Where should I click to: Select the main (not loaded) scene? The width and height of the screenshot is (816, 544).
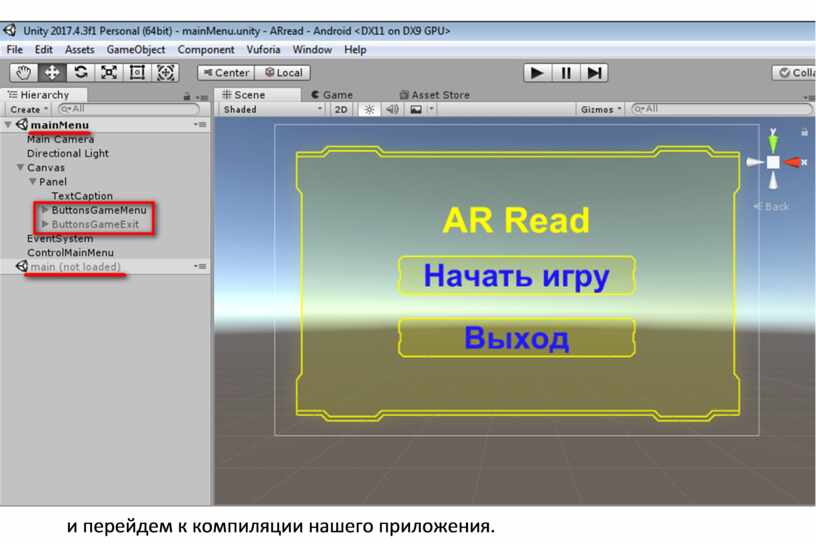[x=75, y=267]
